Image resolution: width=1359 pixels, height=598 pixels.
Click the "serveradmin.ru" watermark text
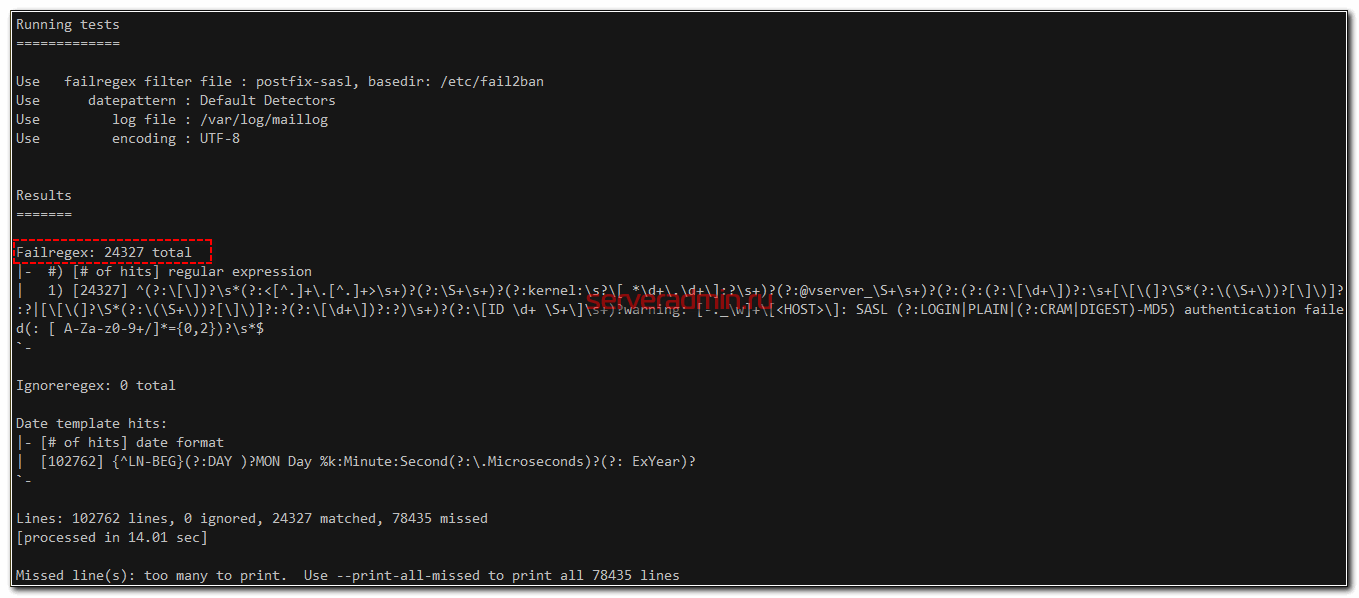pos(680,297)
